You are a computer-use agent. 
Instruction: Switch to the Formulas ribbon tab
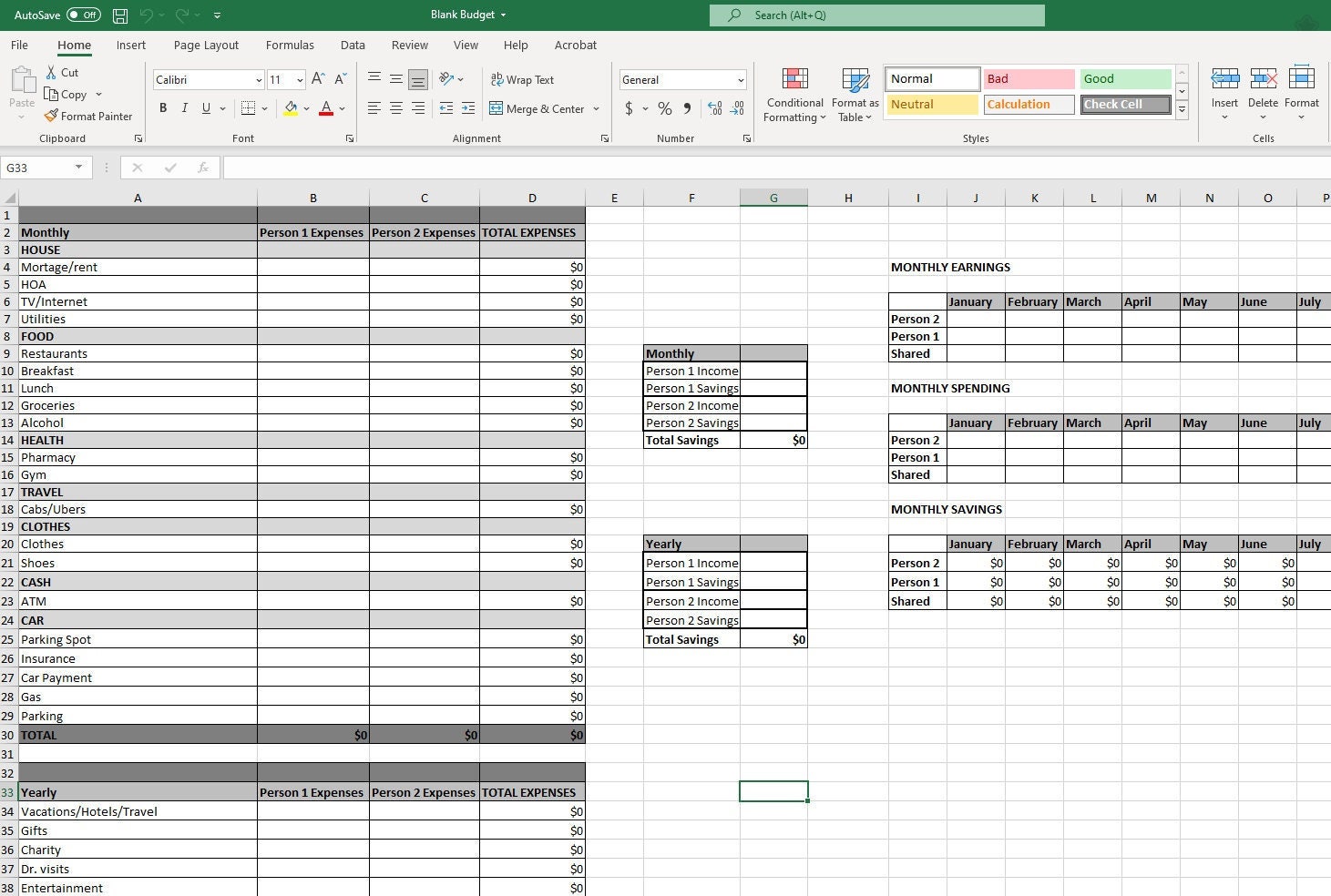pos(290,45)
